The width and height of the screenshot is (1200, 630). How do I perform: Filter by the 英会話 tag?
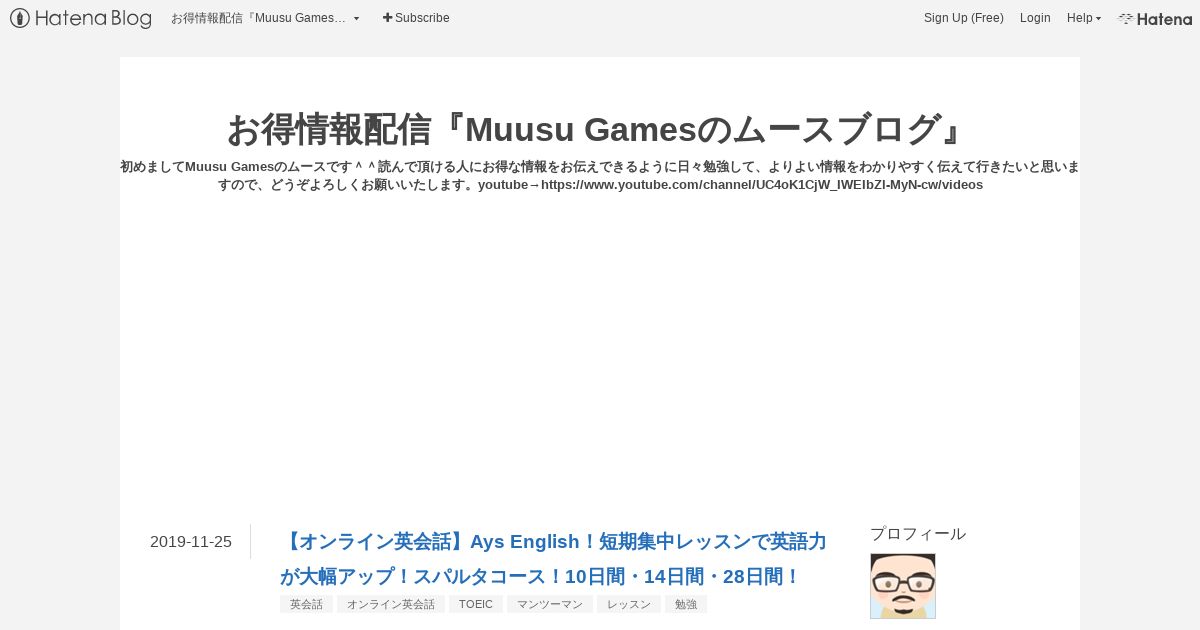(x=306, y=604)
